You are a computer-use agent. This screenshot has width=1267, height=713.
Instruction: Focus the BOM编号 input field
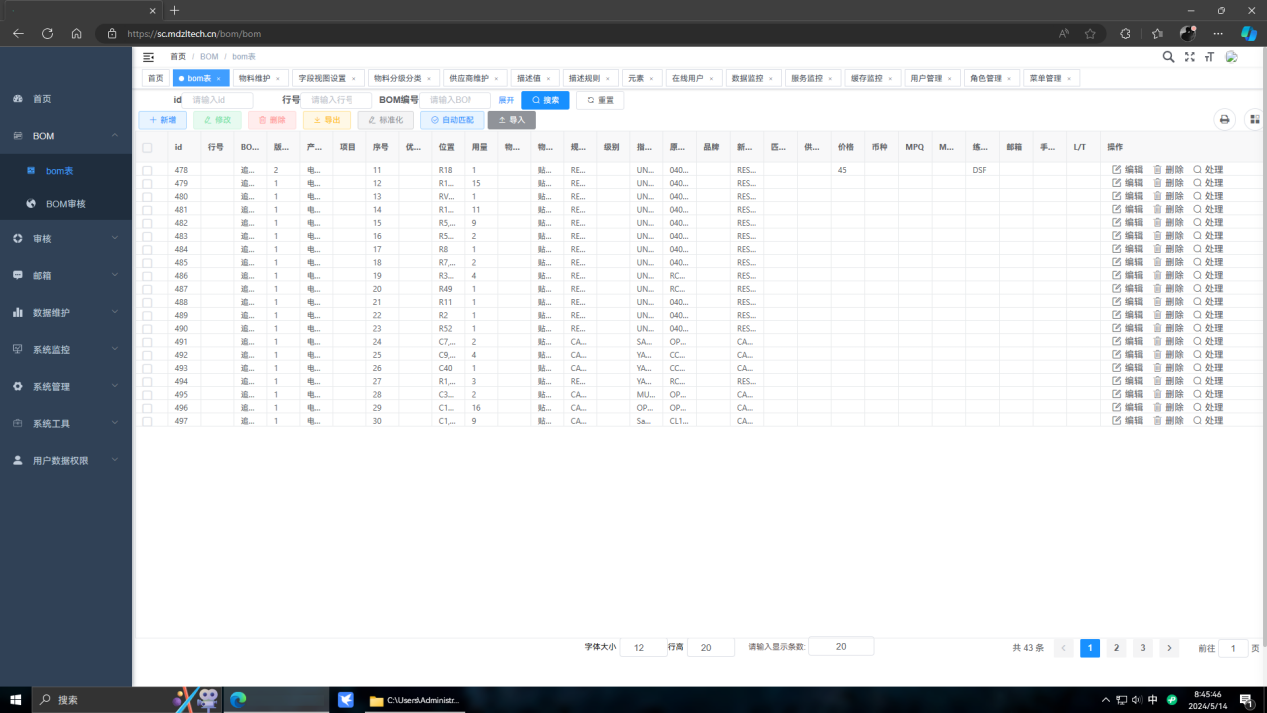[456, 100]
